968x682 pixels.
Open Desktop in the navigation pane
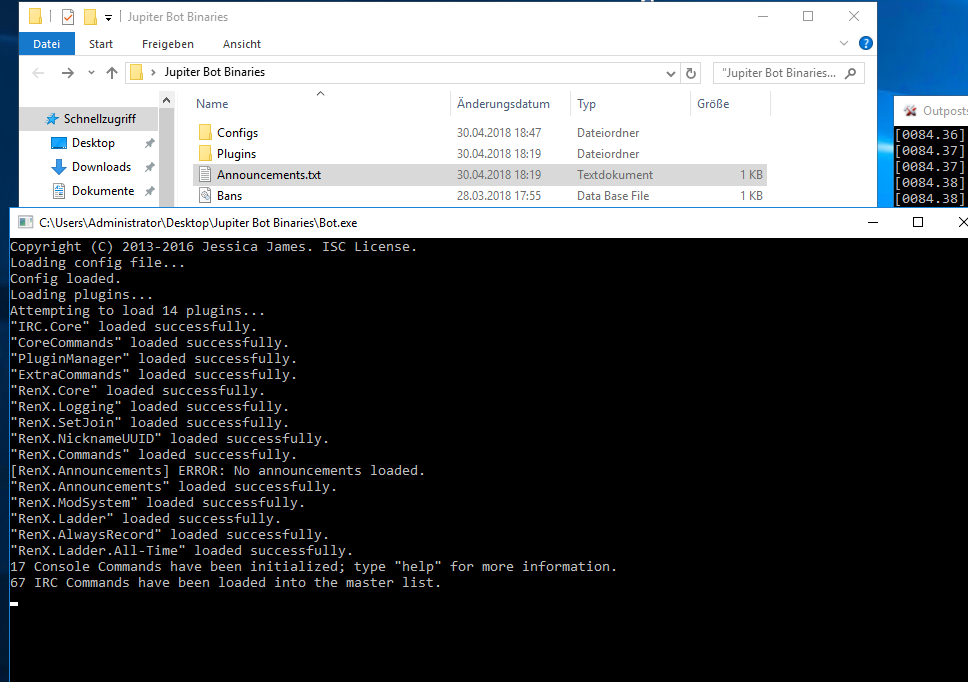tap(93, 143)
